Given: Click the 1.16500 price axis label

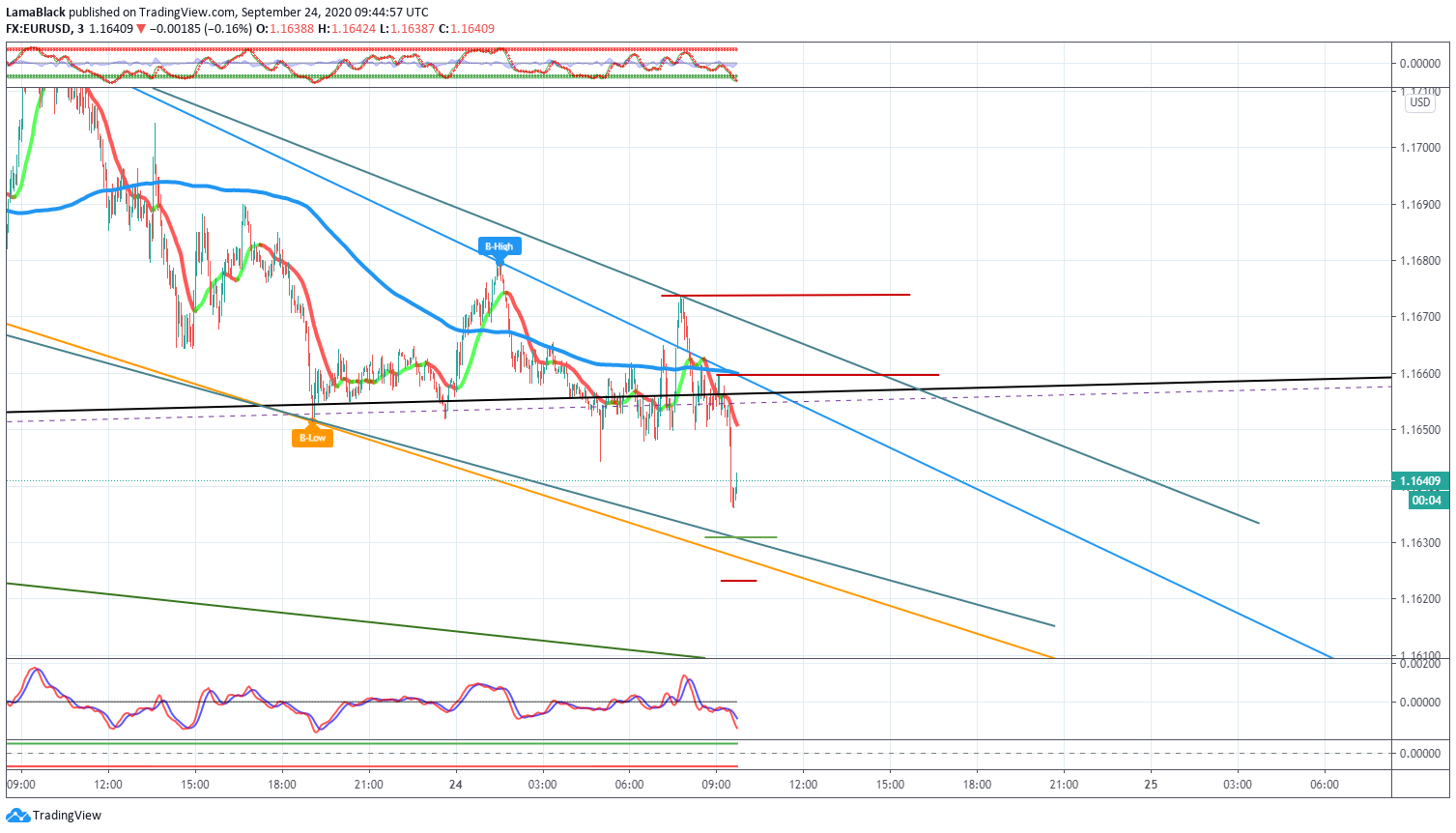Looking at the screenshot, I should [1419, 430].
